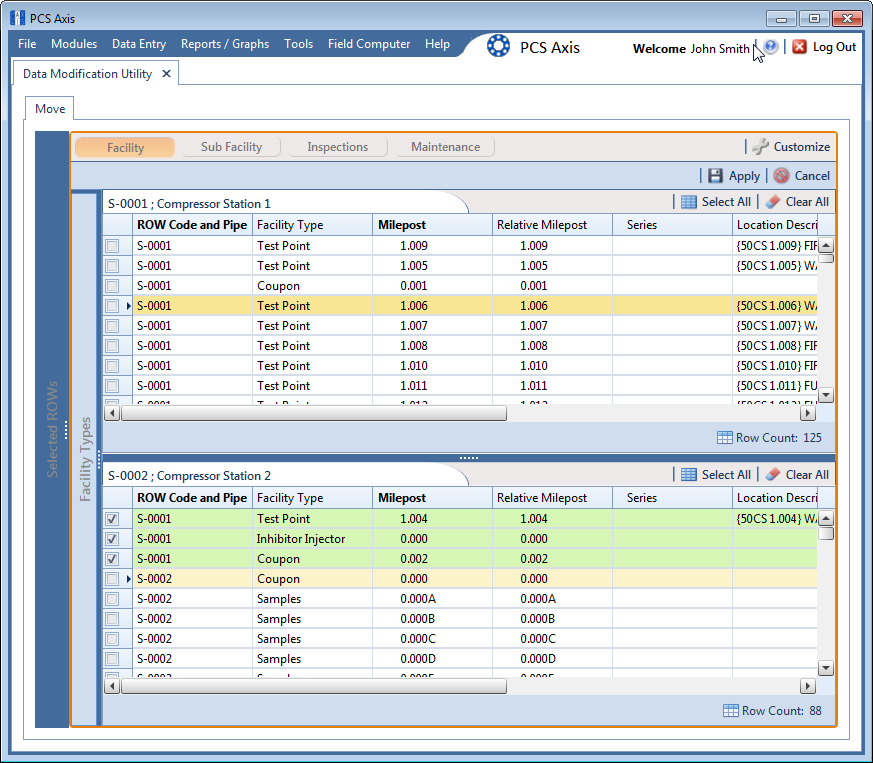Click the Customize label
873x763 pixels.
(x=802, y=147)
